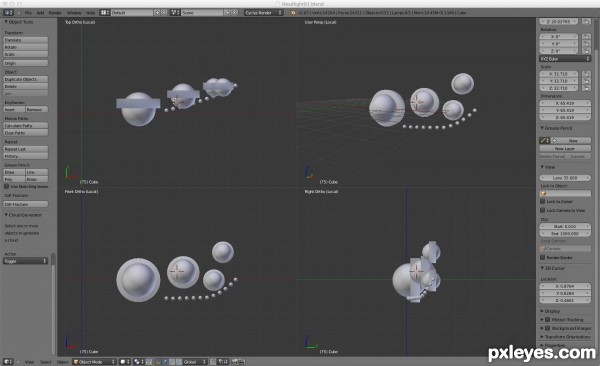The width and height of the screenshot is (600, 366).
Task: Open the Add menu
Action: click(40, 13)
